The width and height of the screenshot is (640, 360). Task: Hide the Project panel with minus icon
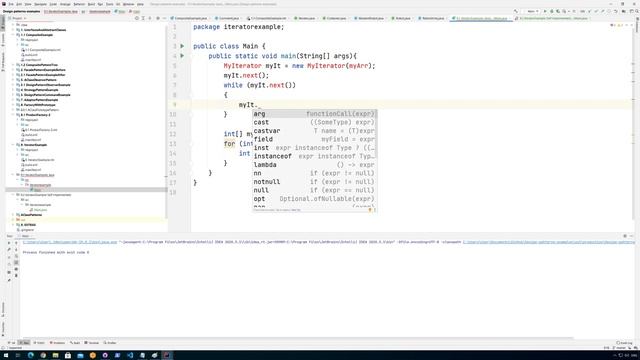164,18
